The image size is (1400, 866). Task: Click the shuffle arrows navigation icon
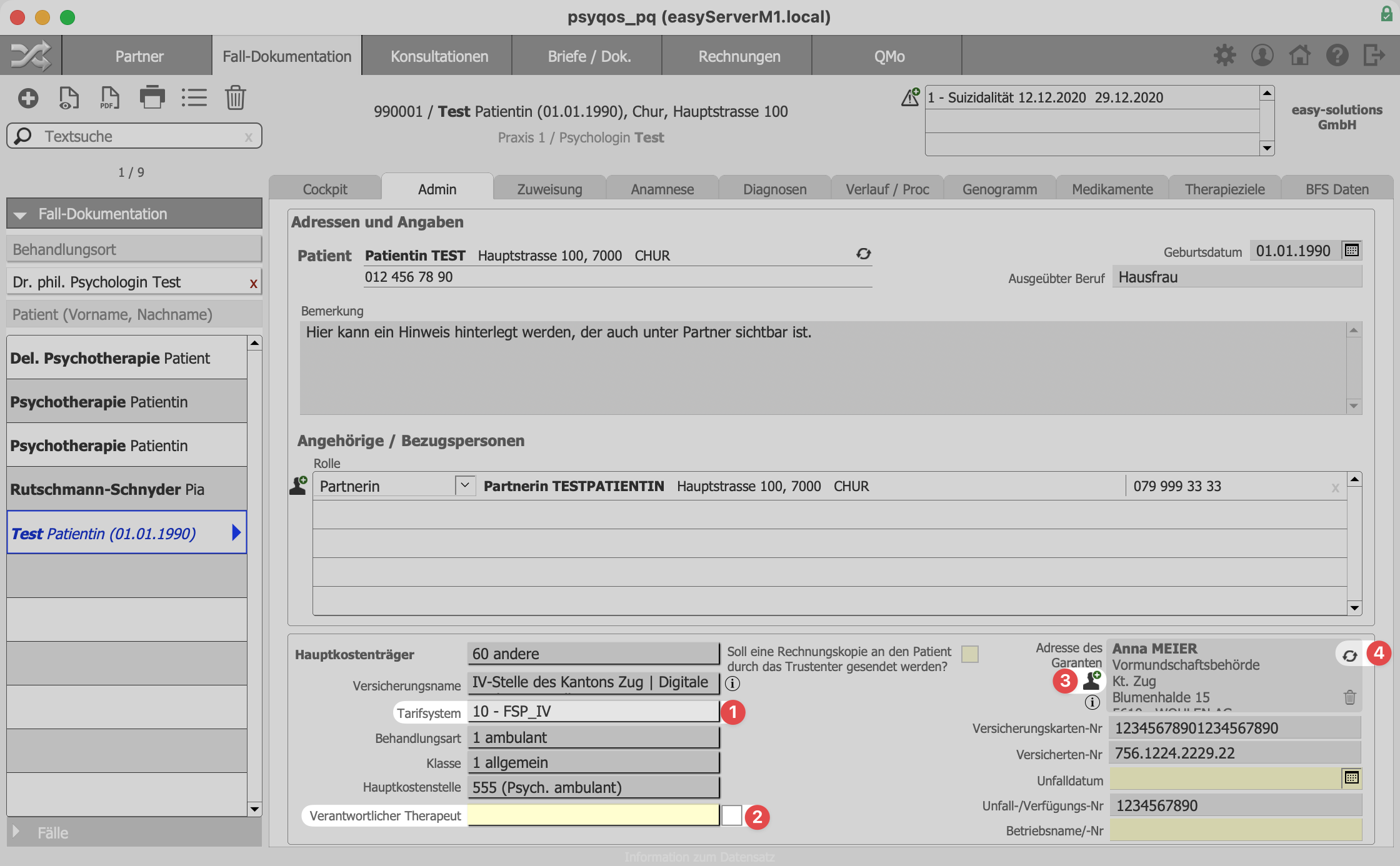31,56
